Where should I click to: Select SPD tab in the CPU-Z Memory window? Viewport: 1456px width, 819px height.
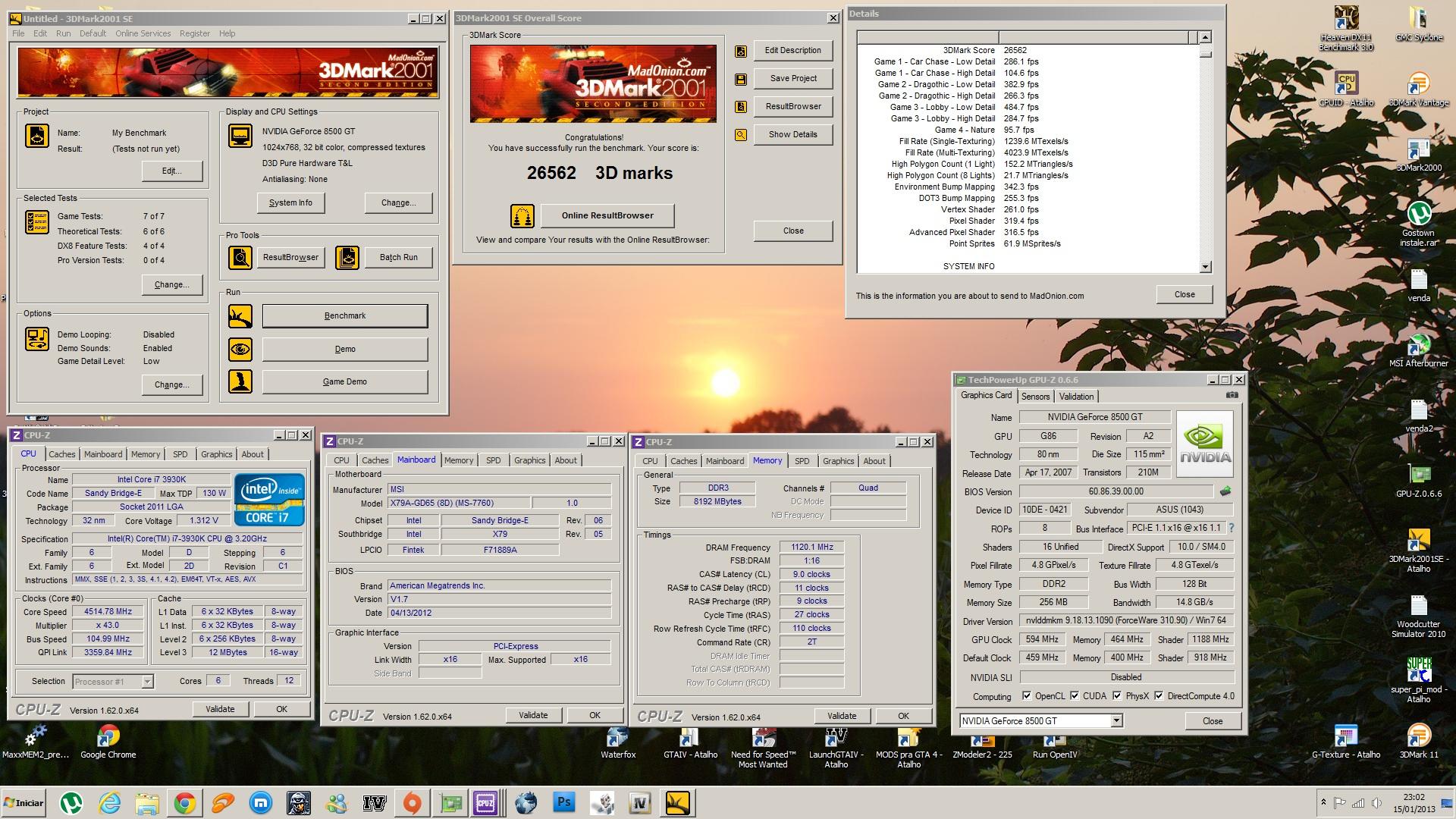pyautogui.click(x=802, y=461)
